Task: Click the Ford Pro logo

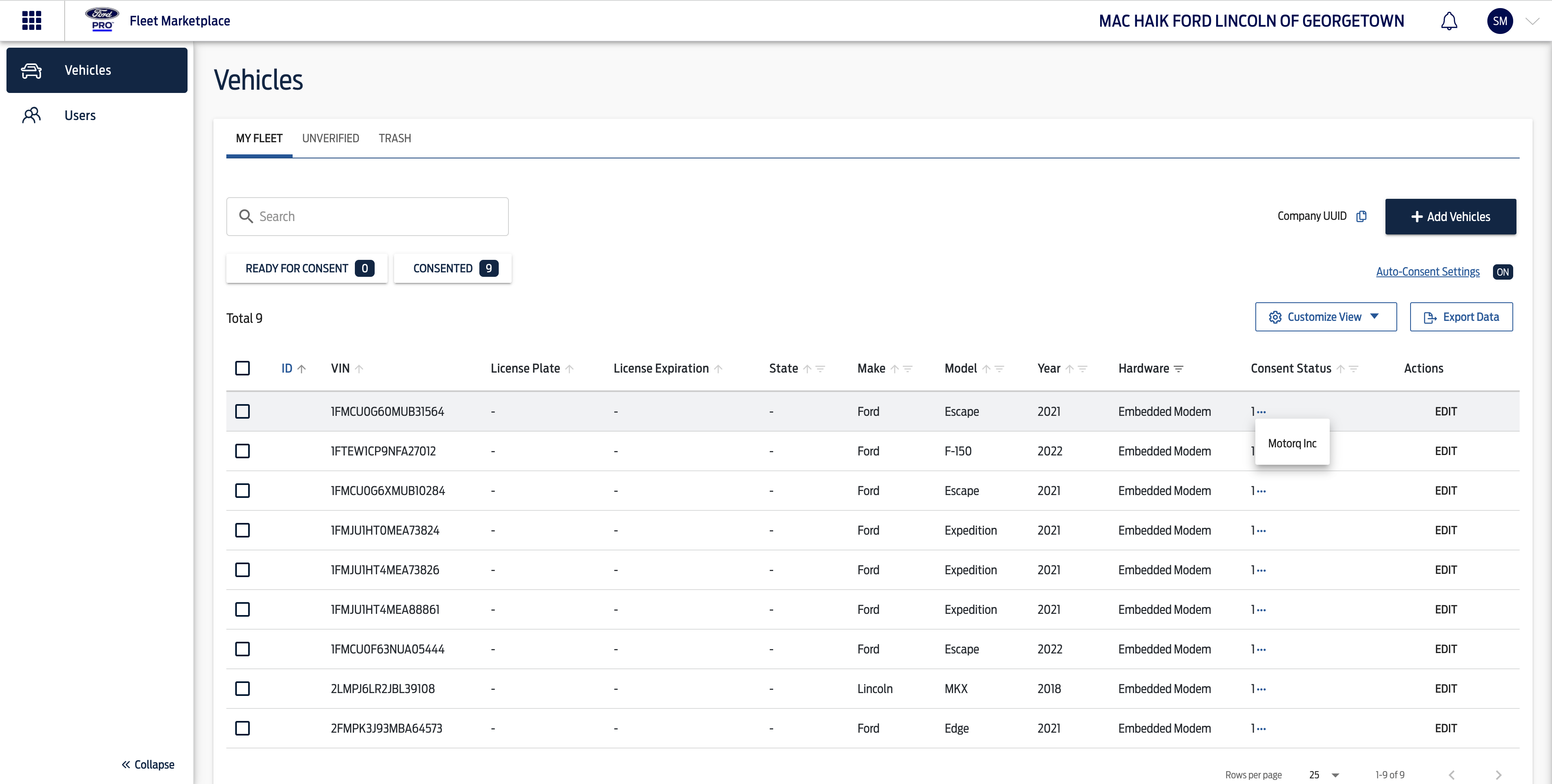Action: (x=101, y=19)
